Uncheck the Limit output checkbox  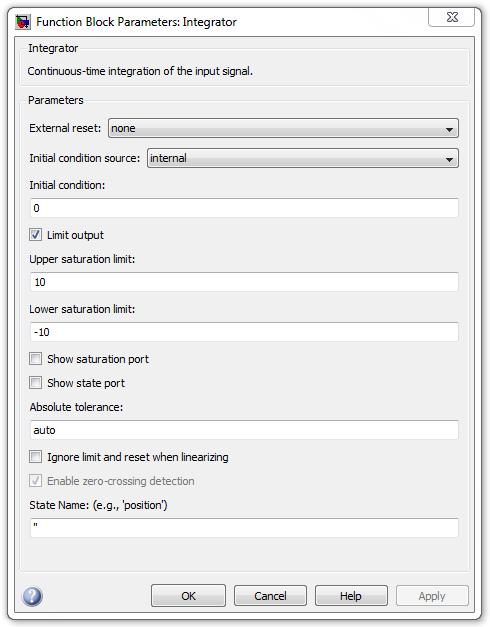[x=35, y=235]
